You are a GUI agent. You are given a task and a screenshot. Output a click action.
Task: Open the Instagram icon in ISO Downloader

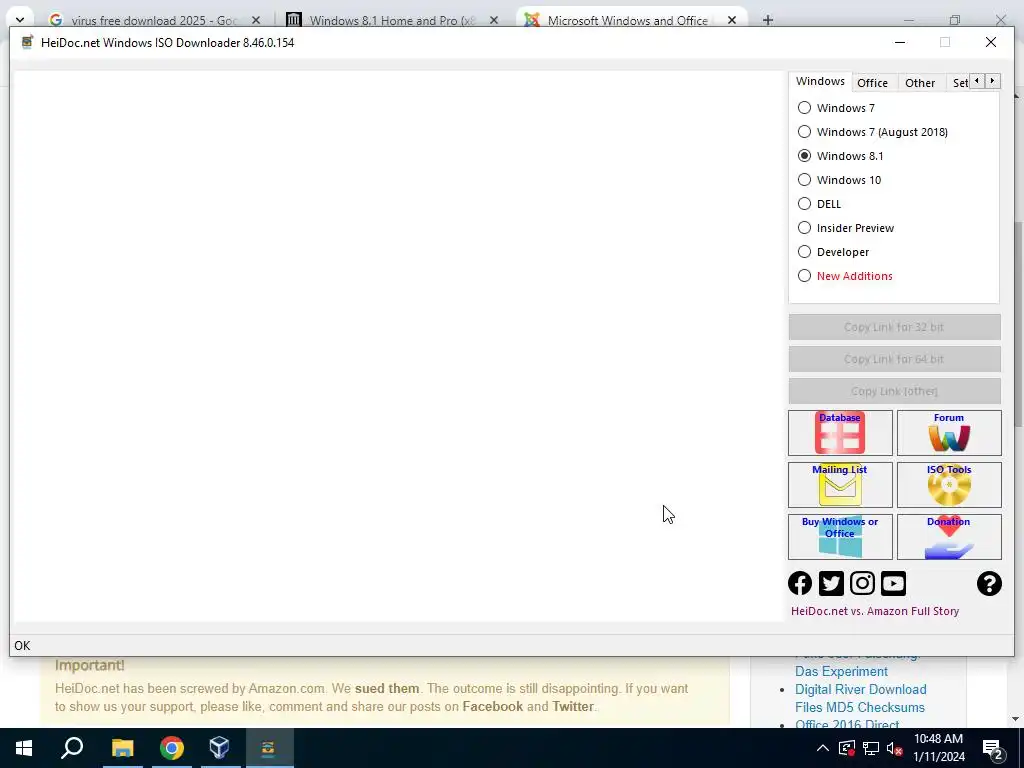pos(862,583)
